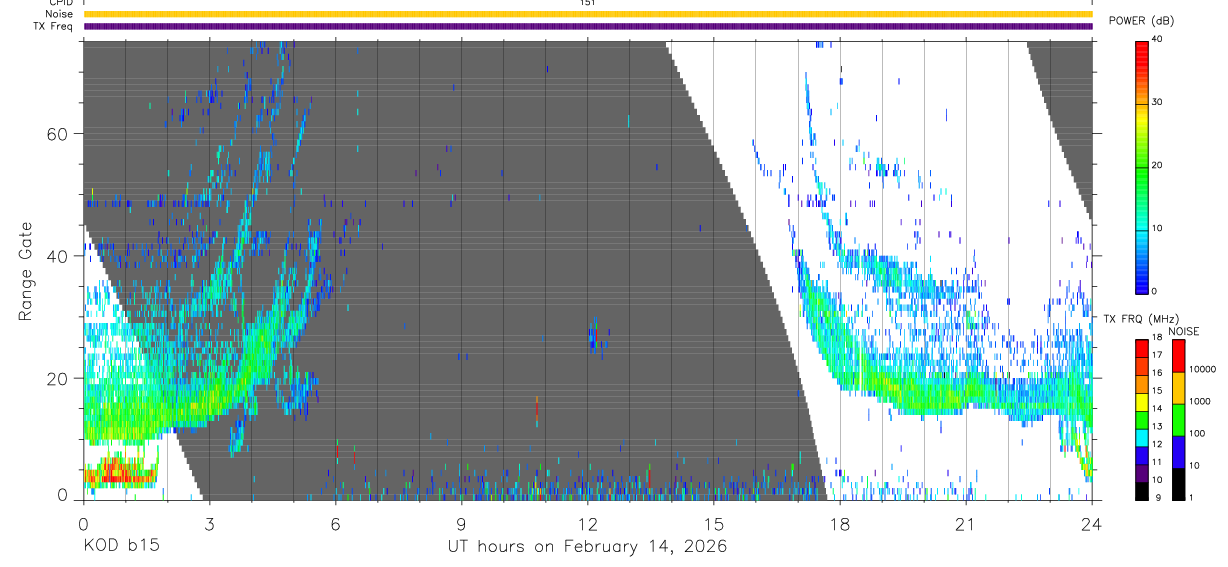The height and width of the screenshot is (567, 1228).
Task: Click the black 1–10 segment of NOISE scale
Action: (1178, 483)
